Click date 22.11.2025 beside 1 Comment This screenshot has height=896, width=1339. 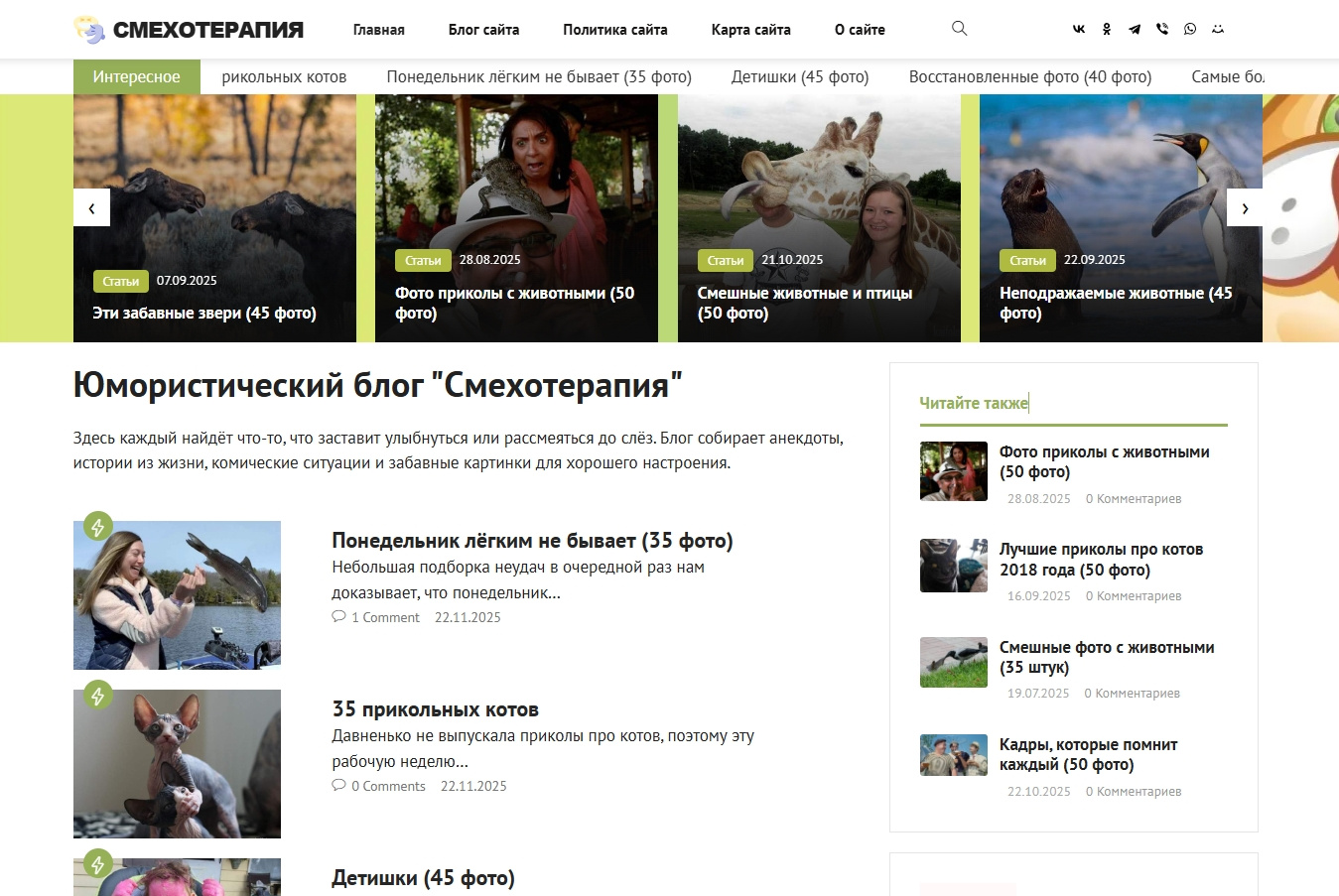click(468, 617)
